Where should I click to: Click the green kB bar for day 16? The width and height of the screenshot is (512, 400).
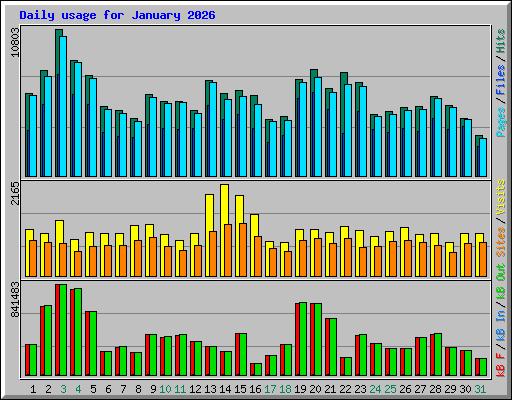[258, 370]
